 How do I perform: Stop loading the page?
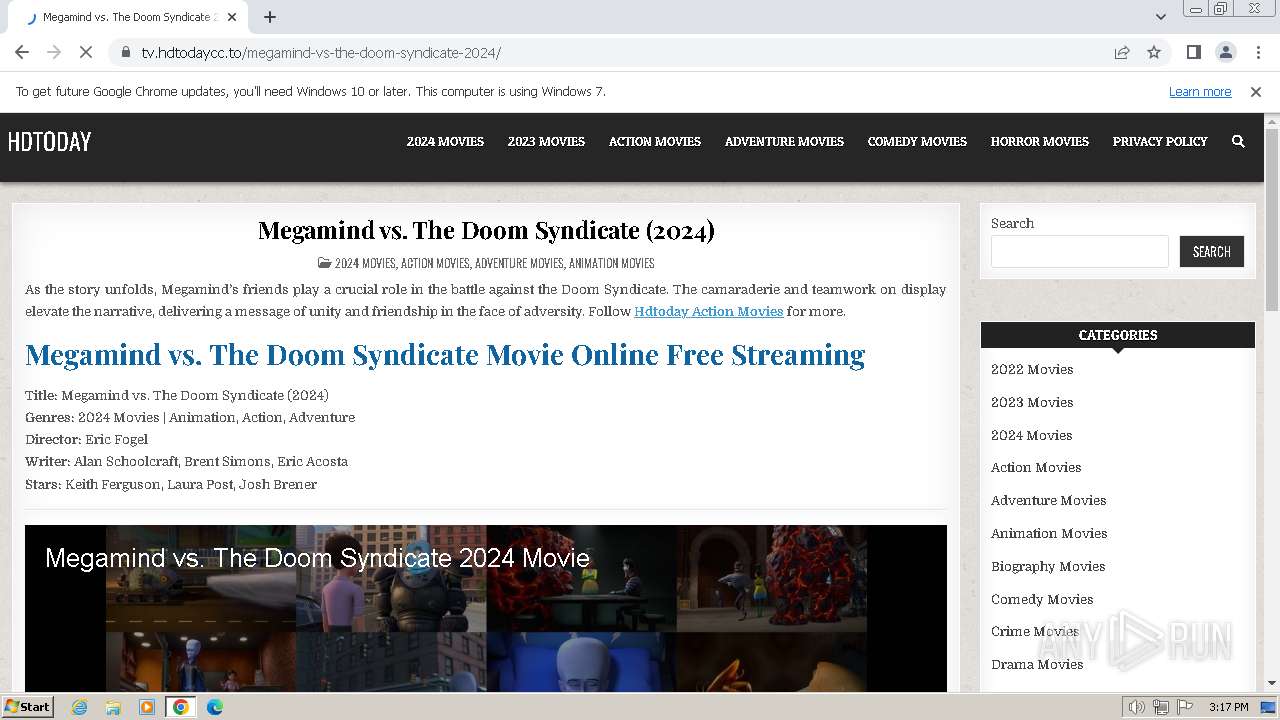click(x=86, y=52)
